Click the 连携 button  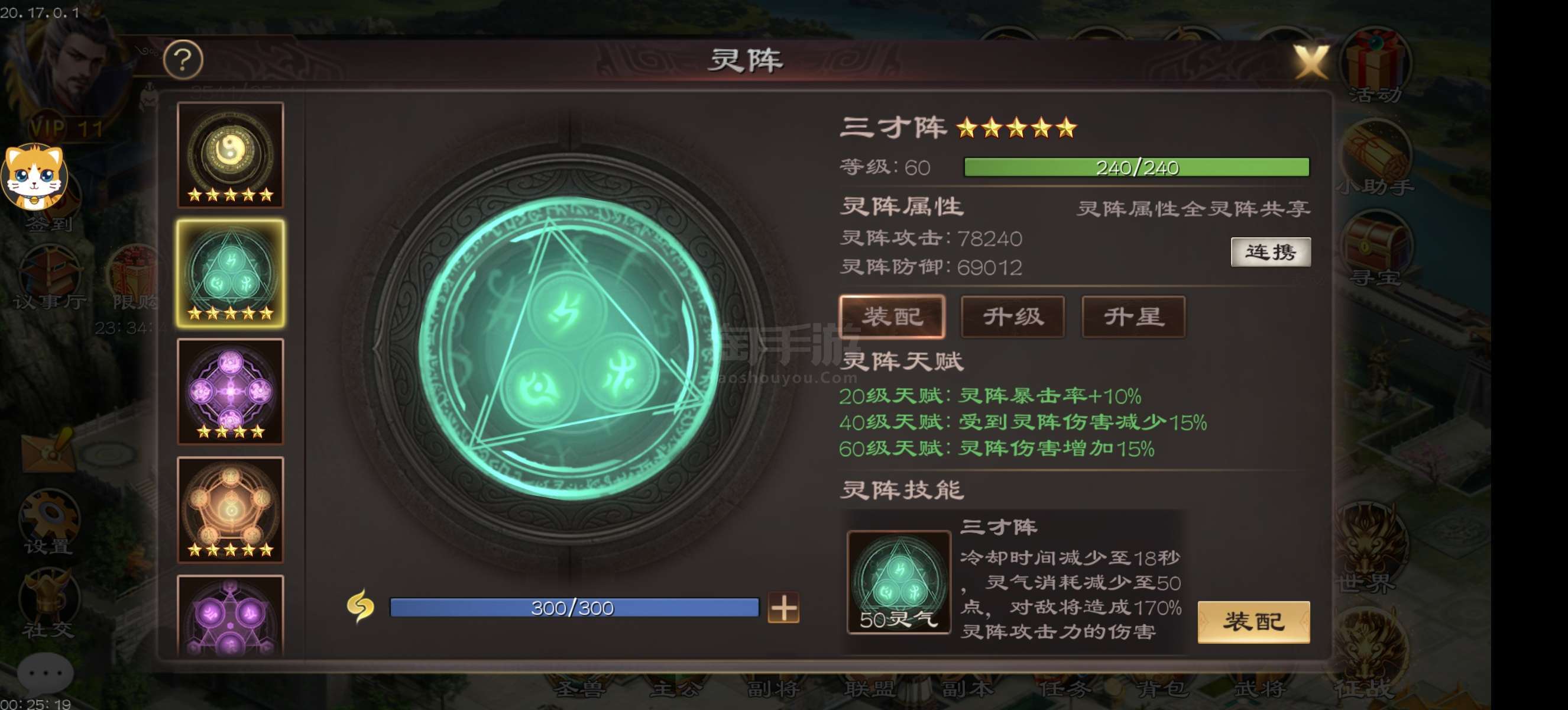(1271, 252)
